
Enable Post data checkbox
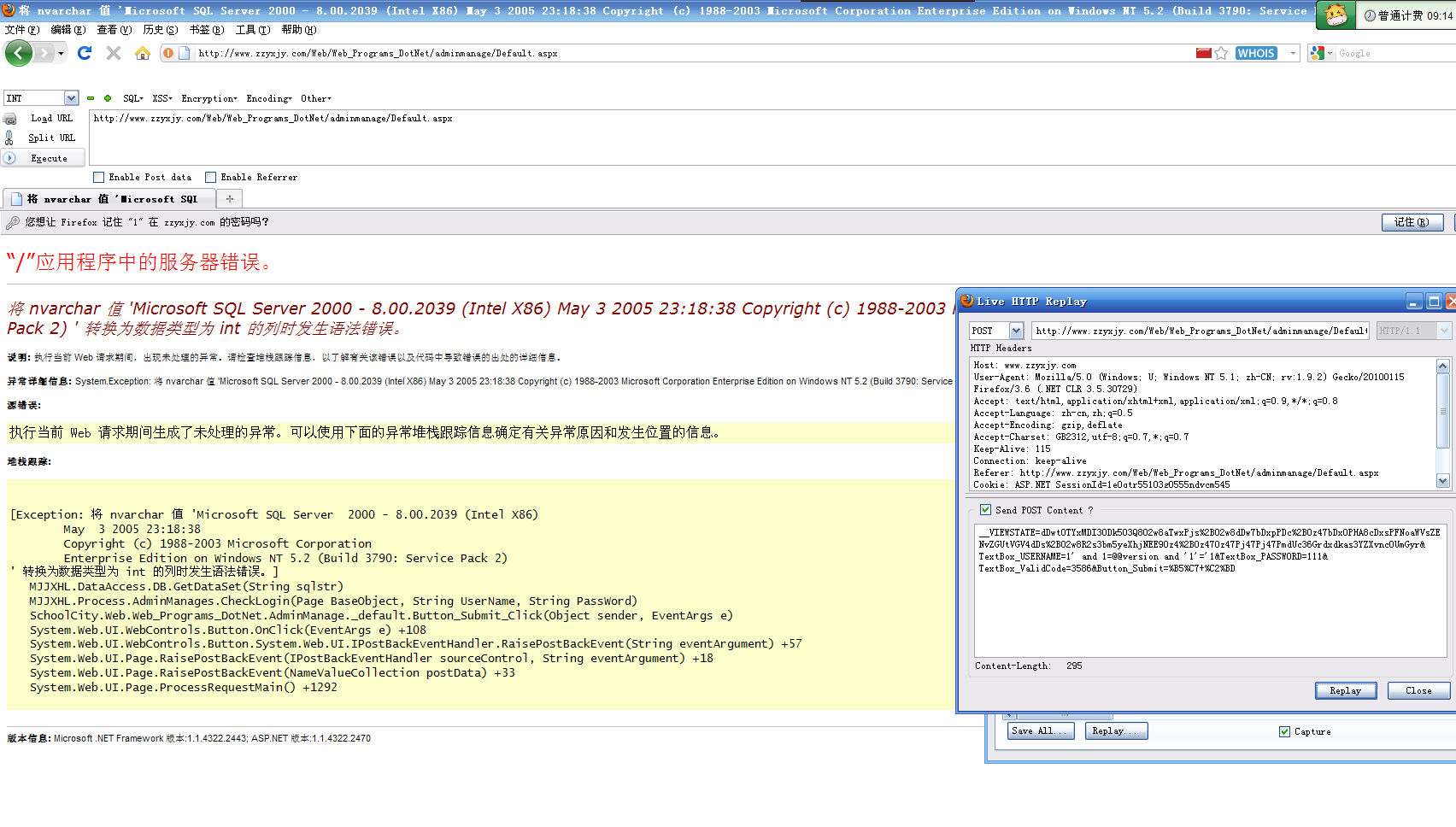(99, 178)
